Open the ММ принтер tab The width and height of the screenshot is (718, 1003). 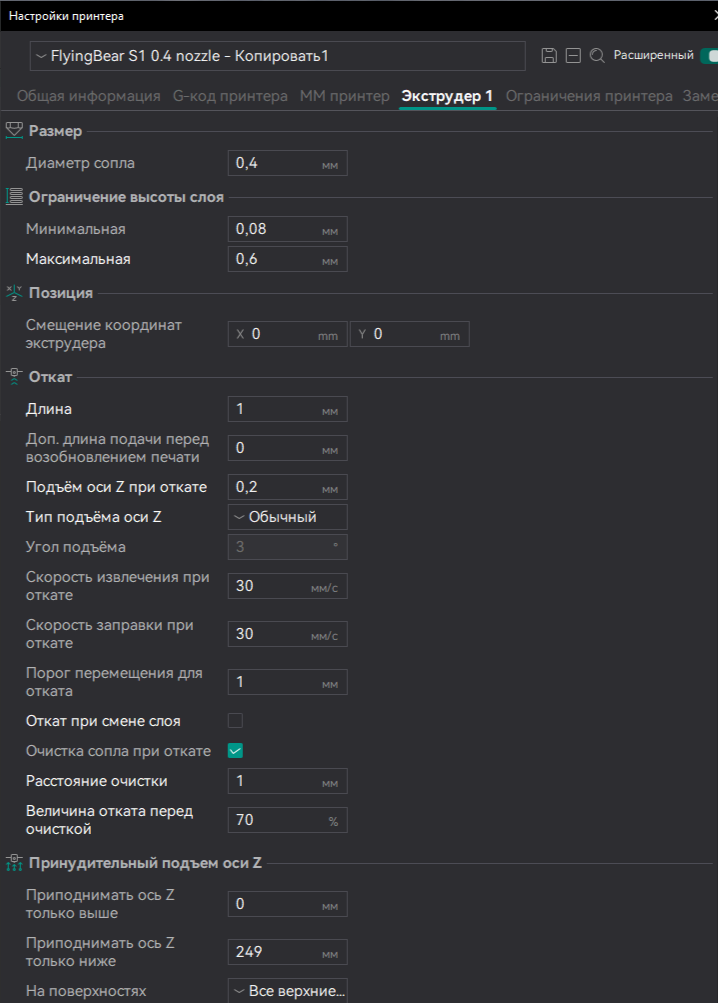(x=344, y=96)
